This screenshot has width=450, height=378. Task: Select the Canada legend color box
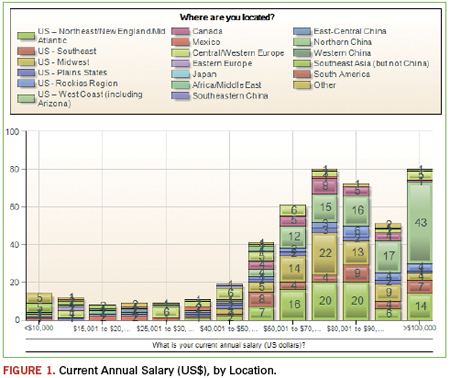(180, 31)
